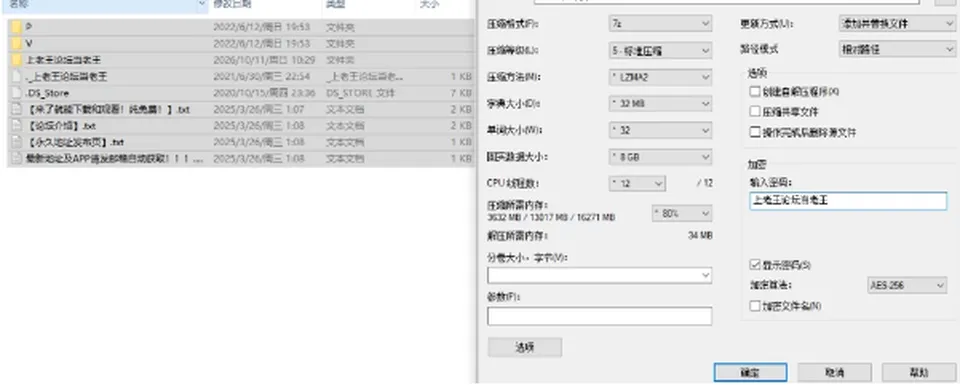Open the 压缩格式 dropdown showing 7z
Viewport: 960px width, 385px height.
pos(661,24)
